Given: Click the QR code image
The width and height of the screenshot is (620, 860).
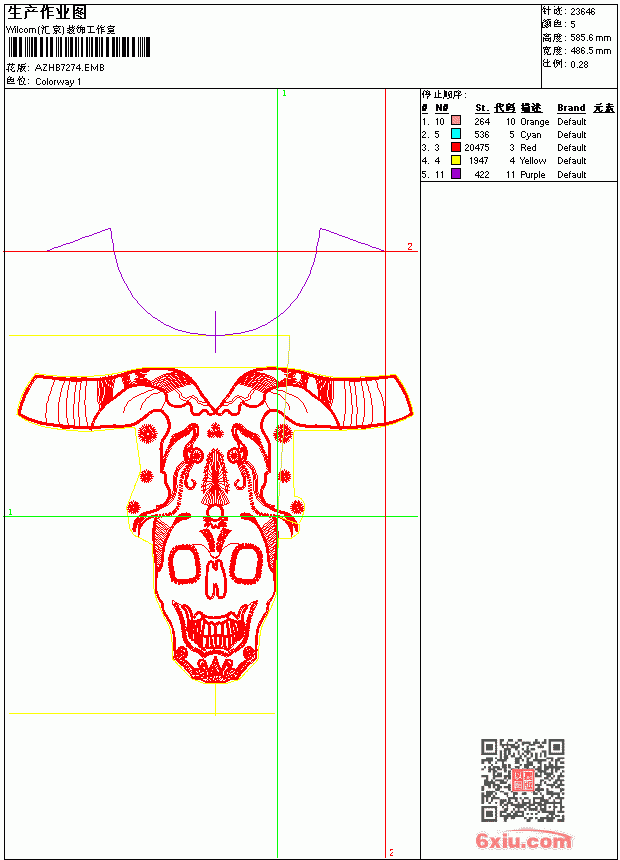Looking at the screenshot, I should pyautogui.click(x=523, y=780).
